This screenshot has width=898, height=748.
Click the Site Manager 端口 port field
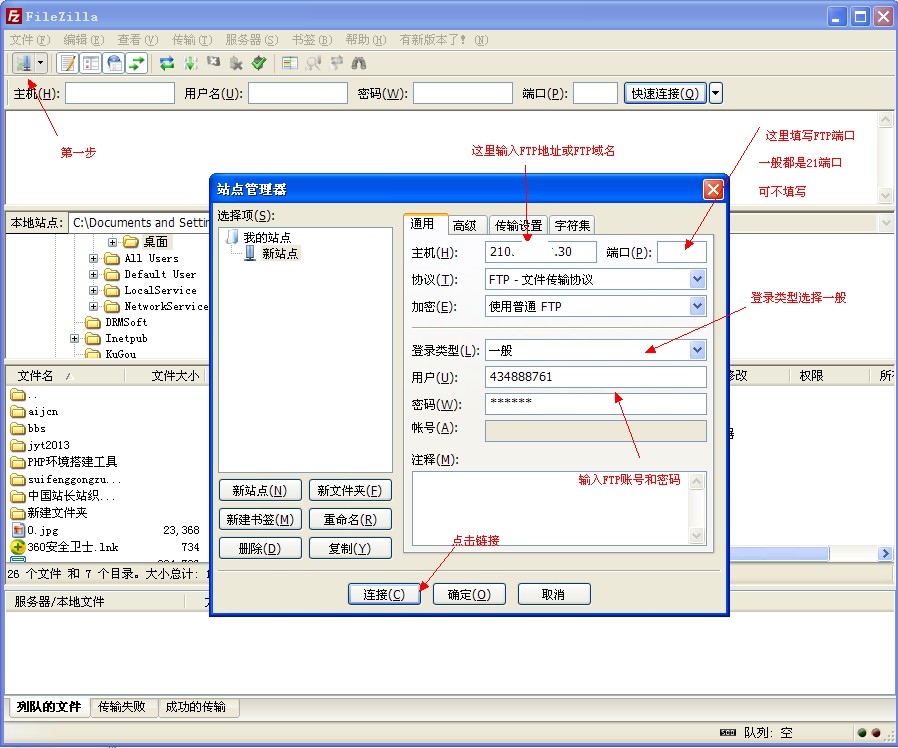pyautogui.click(x=682, y=252)
